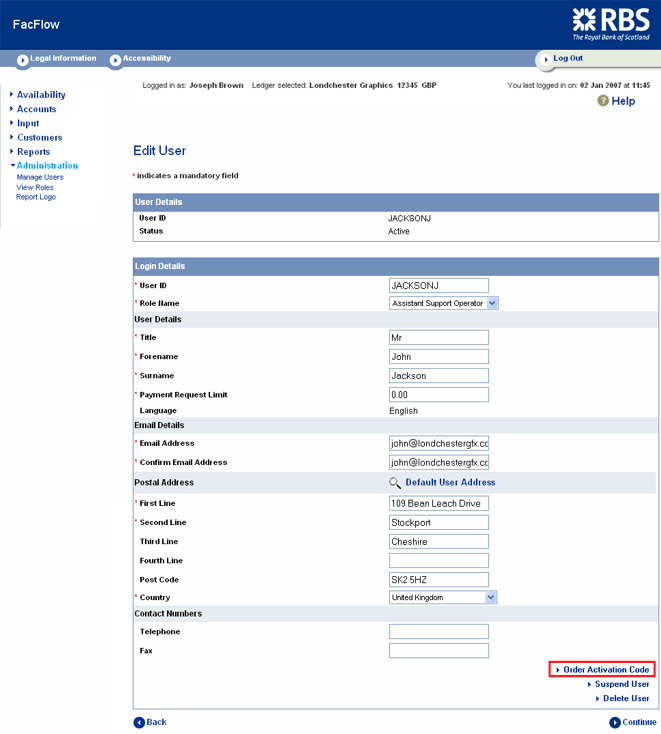
Task: Expand the Reports menu
Action: click(33, 152)
